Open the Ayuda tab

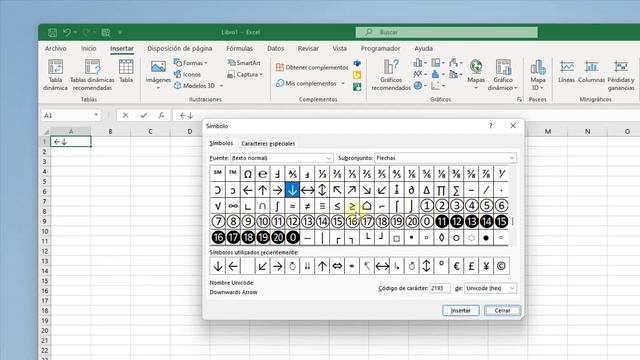pyautogui.click(x=424, y=48)
